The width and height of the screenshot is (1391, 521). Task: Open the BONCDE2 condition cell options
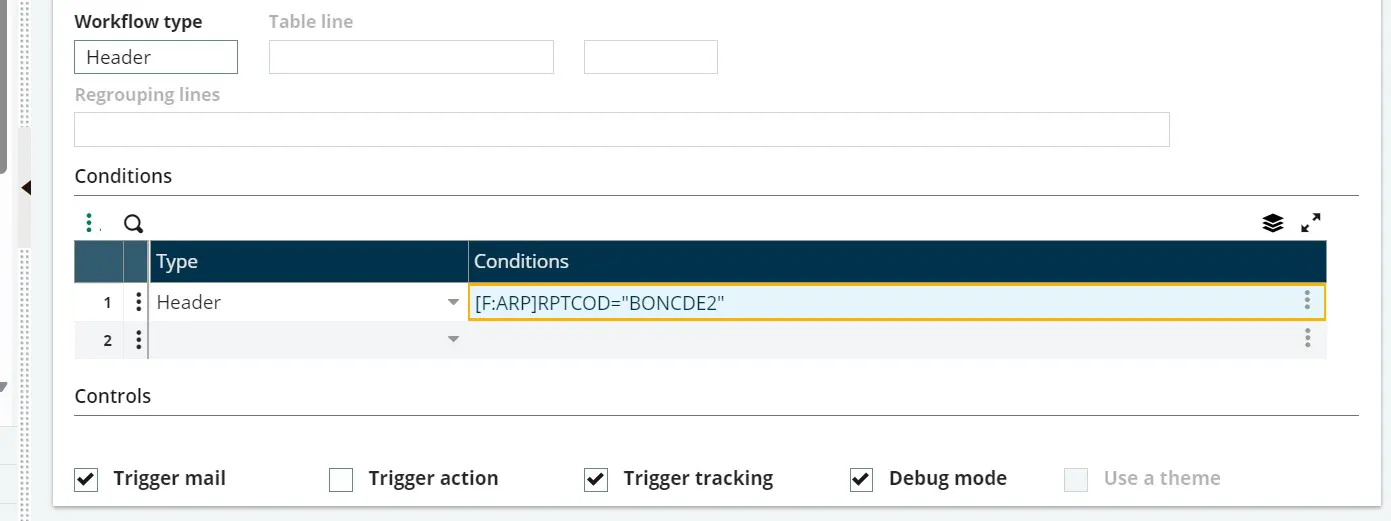[x=1307, y=300]
